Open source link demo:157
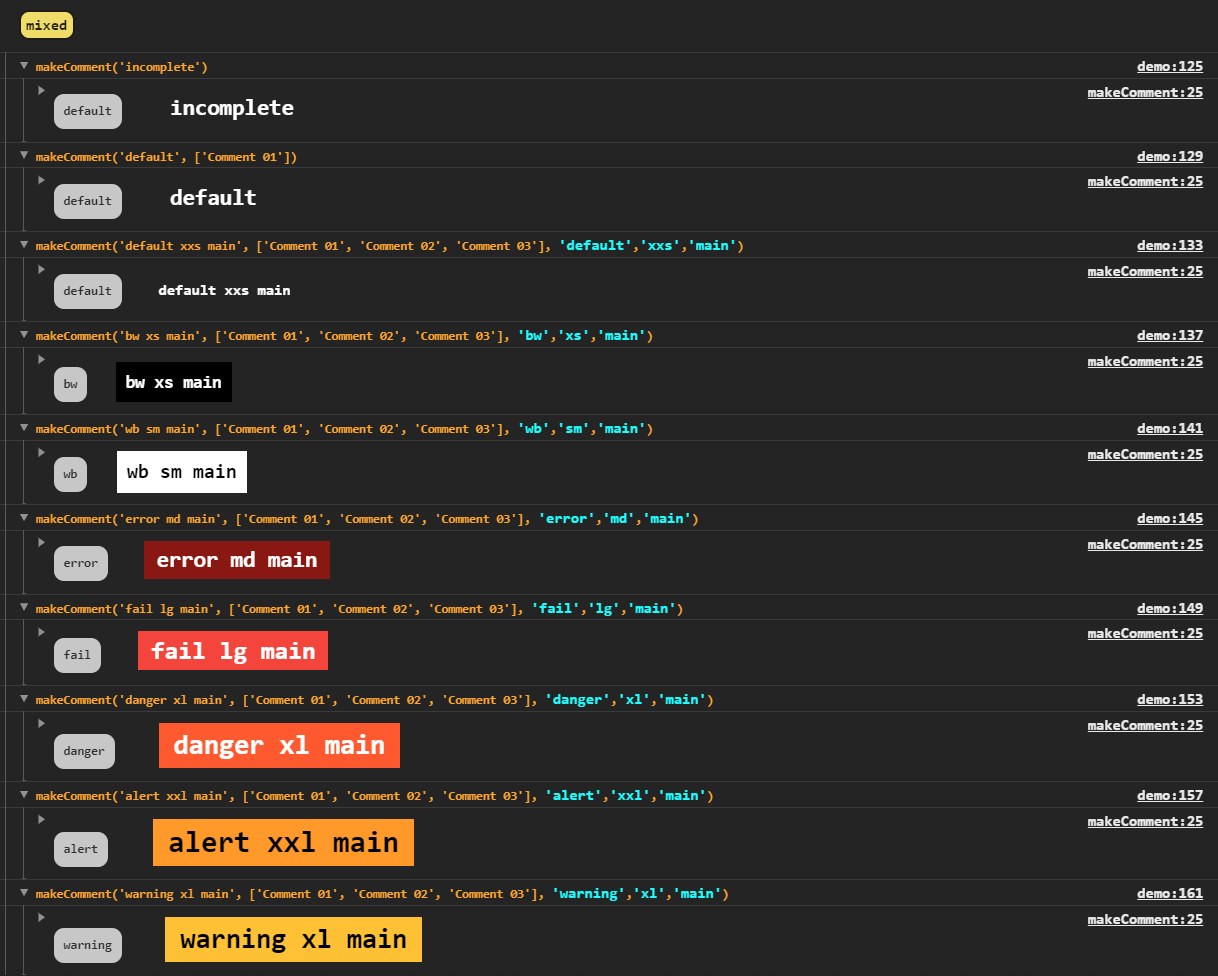Screen dimensions: 1218x976 pyautogui.click(x=1170, y=795)
